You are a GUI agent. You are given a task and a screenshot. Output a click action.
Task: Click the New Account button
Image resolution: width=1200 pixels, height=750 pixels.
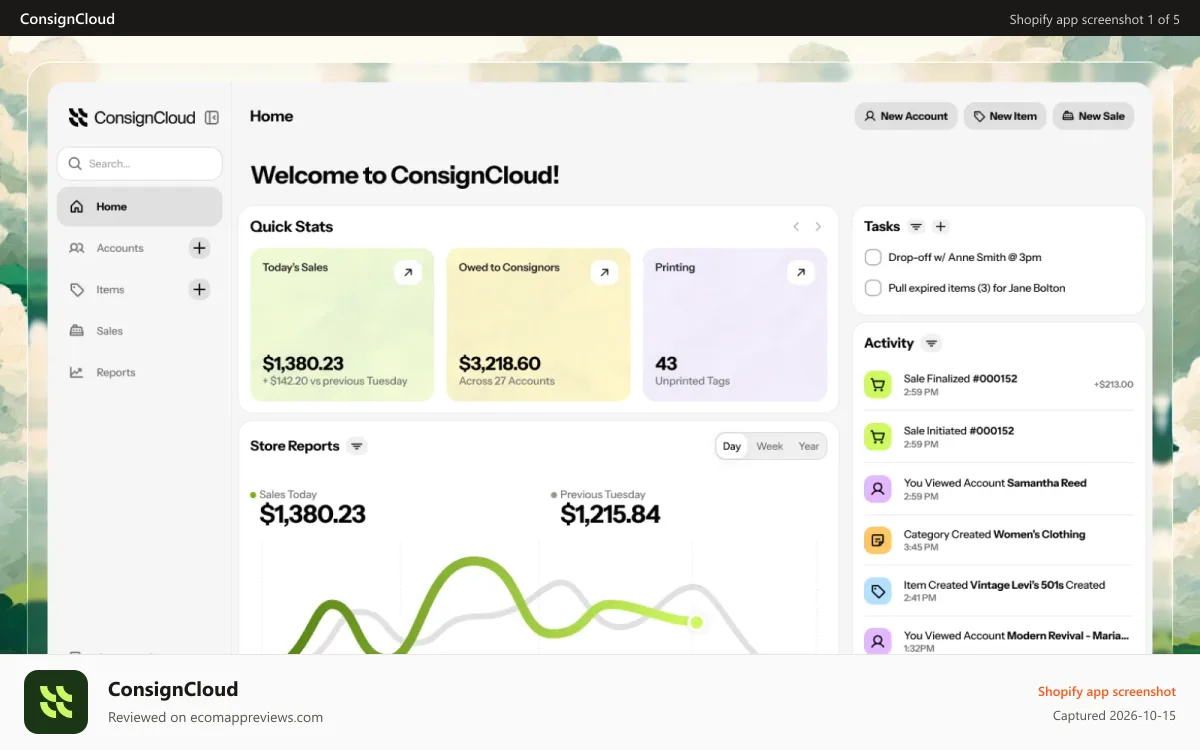(x=906, y=116)
